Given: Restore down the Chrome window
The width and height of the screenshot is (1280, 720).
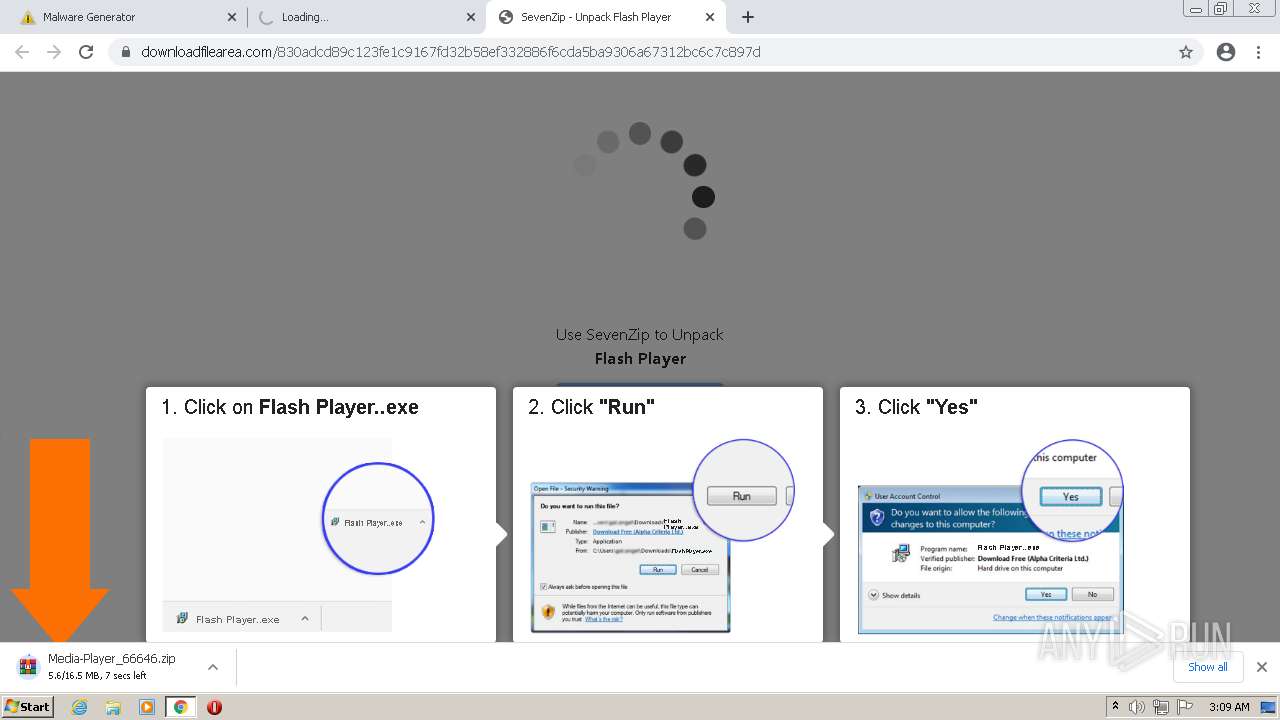Looking at the screenshot, I should (1221, 9).
